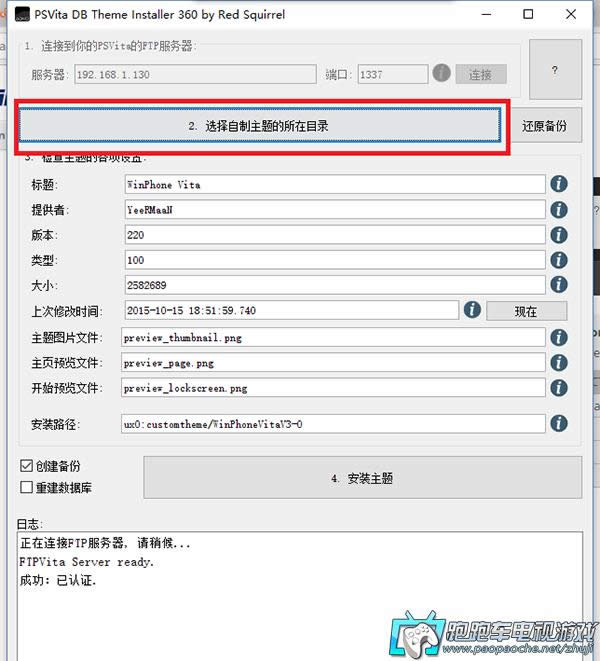Uncheck the 创建备份 checkbox
Screen dimensions: 600x661
click(27, 466)
